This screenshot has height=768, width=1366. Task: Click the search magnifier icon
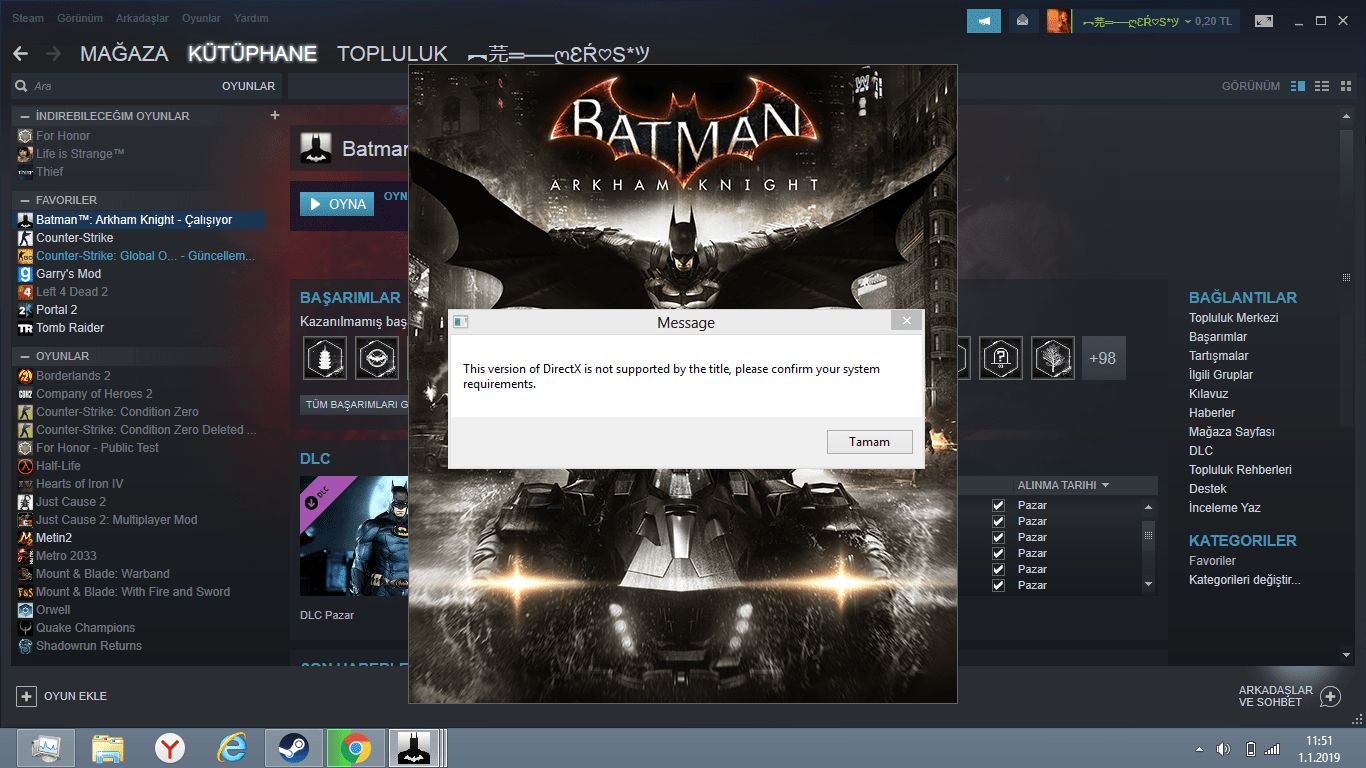21,86
